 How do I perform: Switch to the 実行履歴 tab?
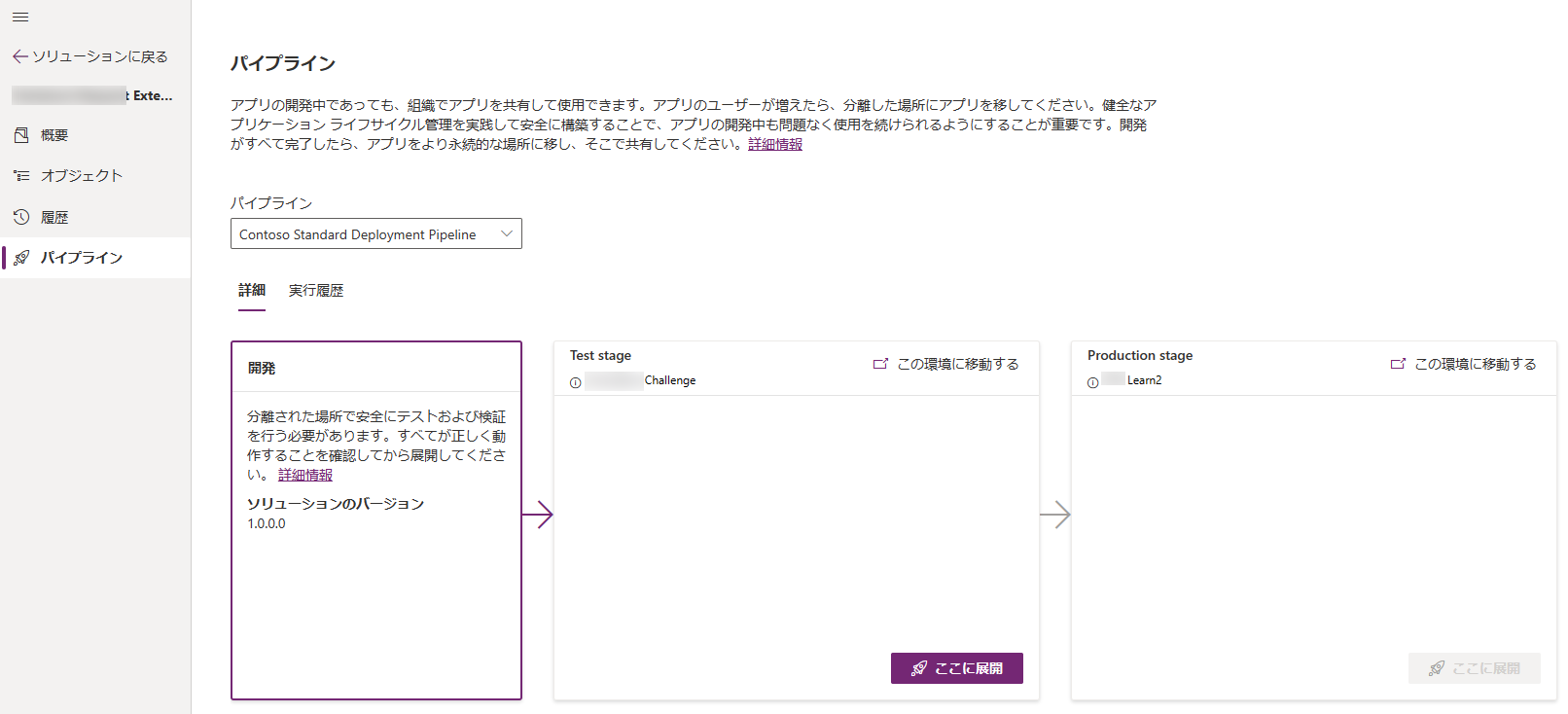click(x=316, y=290)
